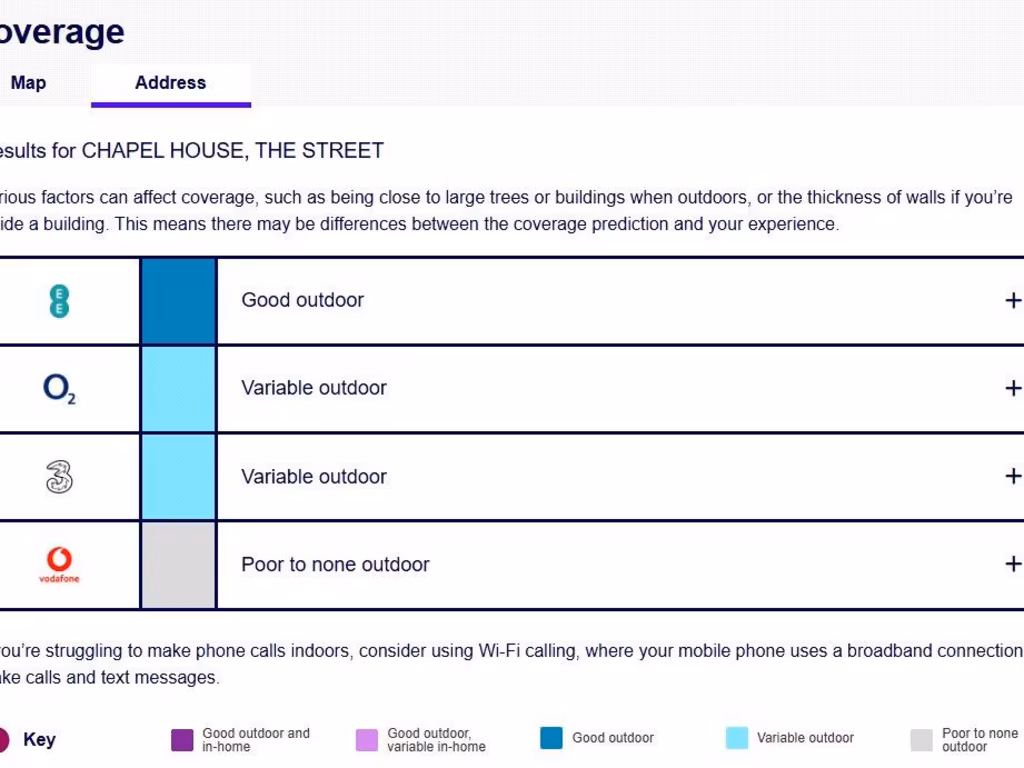
Task: Click the Key legend label
Action: 39,739
